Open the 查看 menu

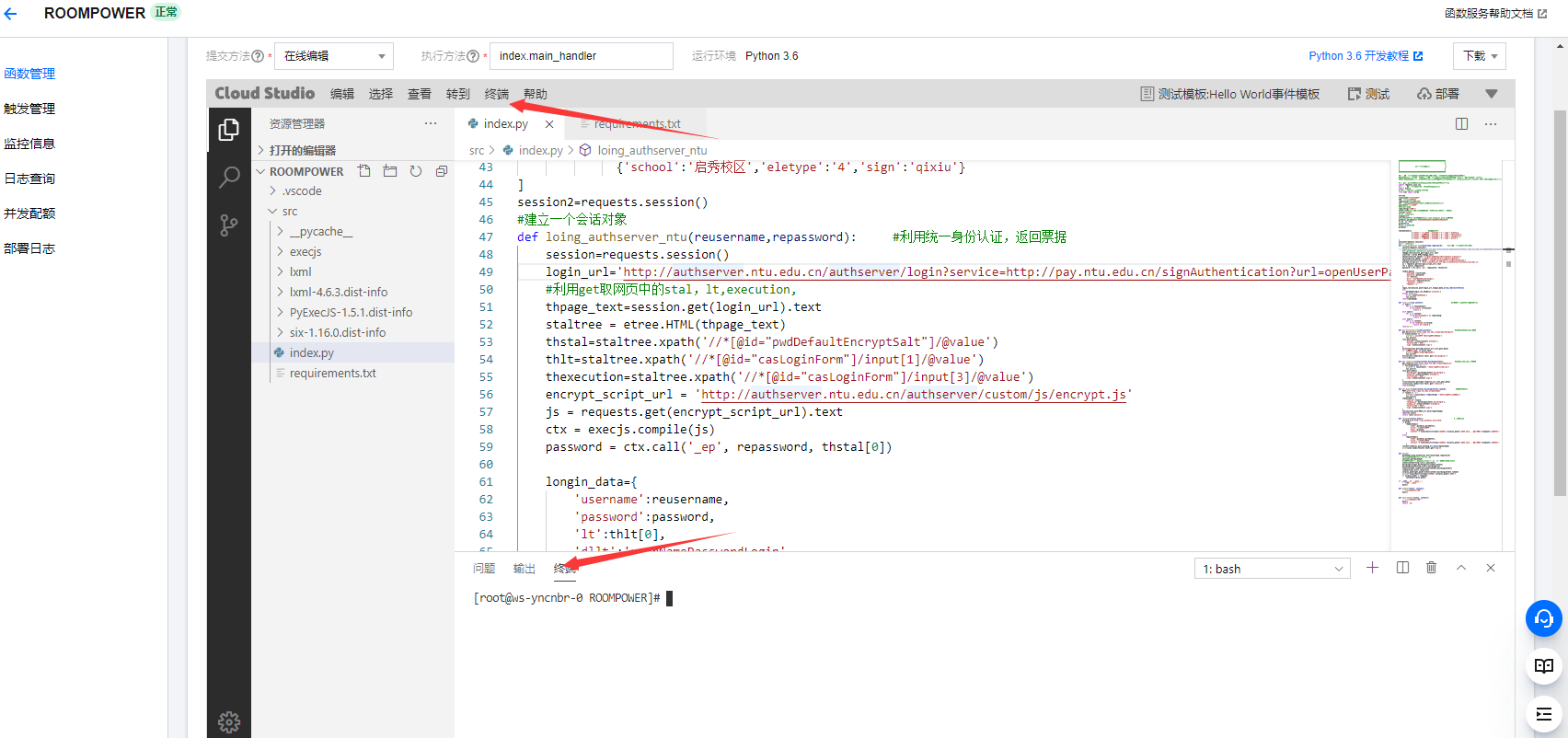coord(420,94)
